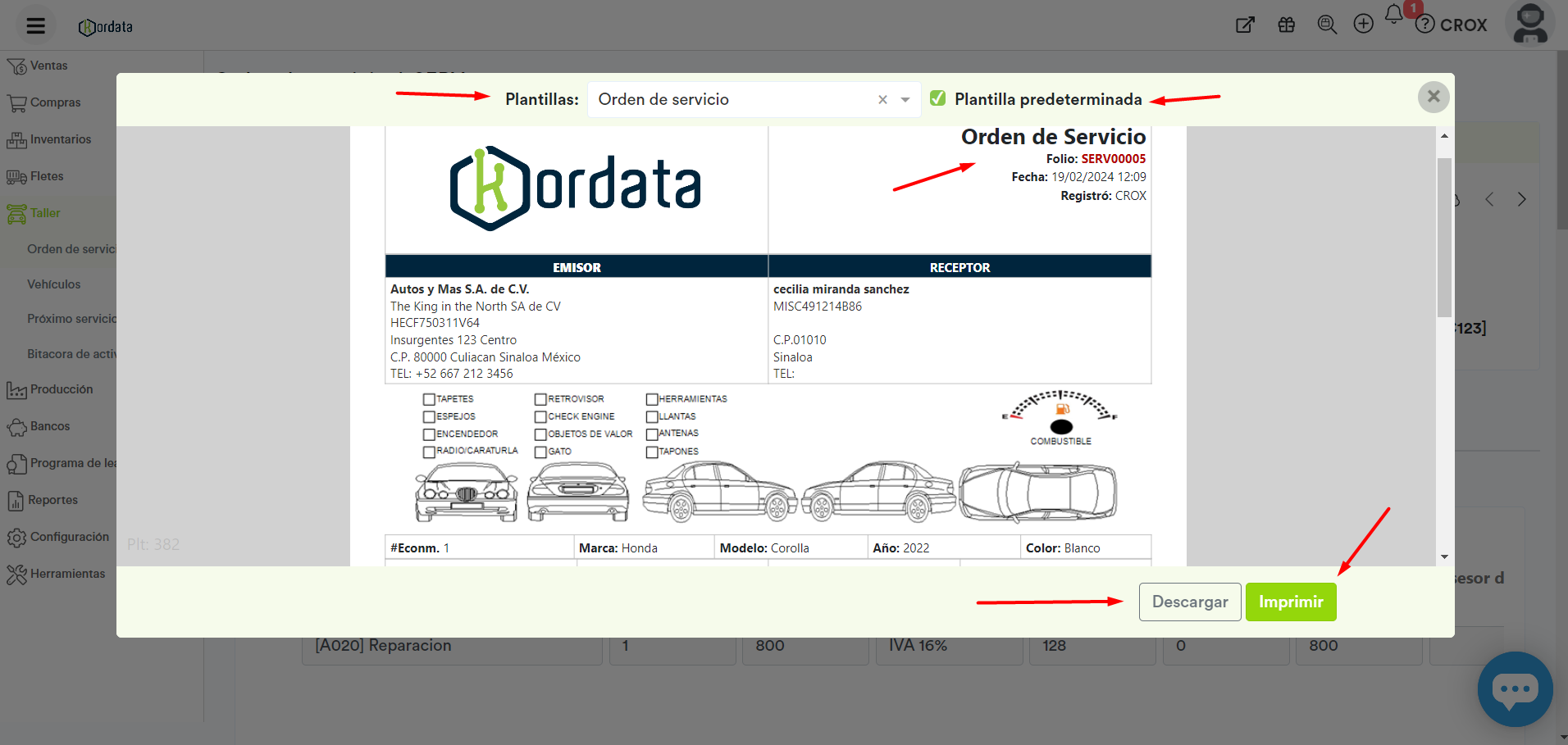Screen dimensions: 1568x745
Task: Open the chat support bubble
Action: pos(1514,688)
